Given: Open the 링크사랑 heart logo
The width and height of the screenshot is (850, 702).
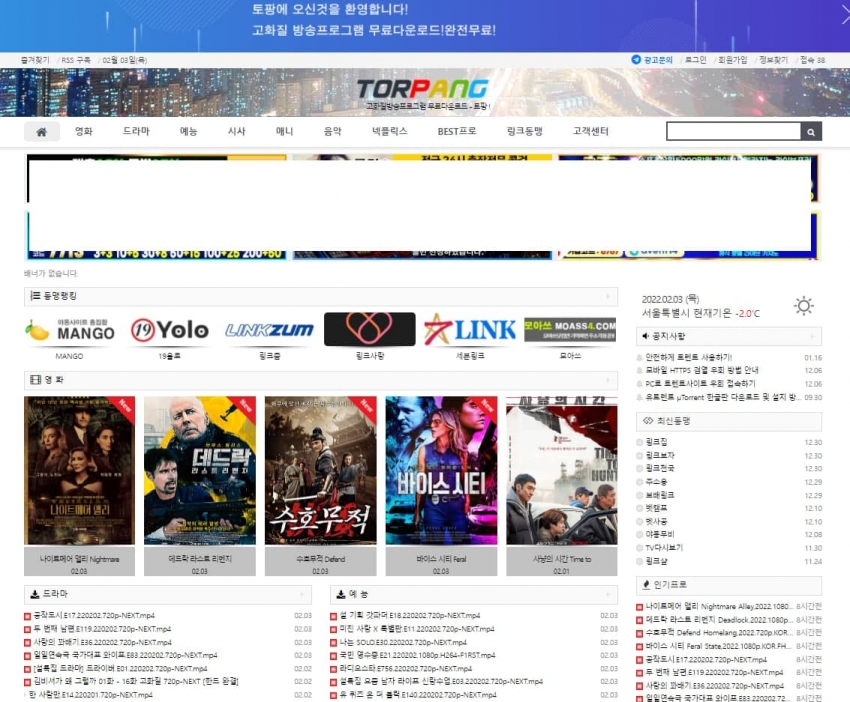Looking at the screenshot, I should click(x=370, y=329).
